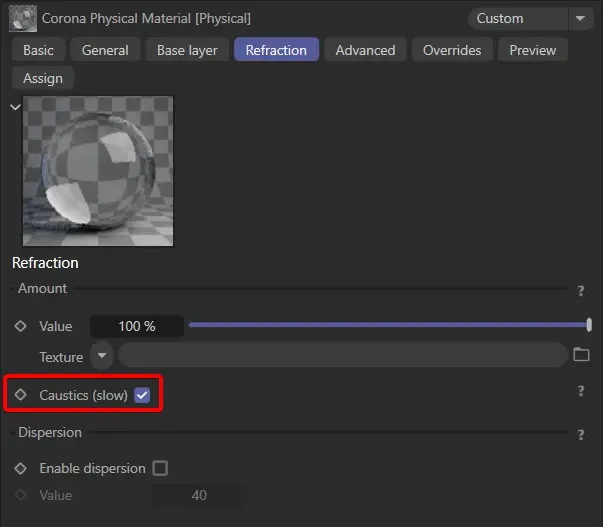Click the Corona material icon in the header
The image size is (603, 527).
(23, 18)
